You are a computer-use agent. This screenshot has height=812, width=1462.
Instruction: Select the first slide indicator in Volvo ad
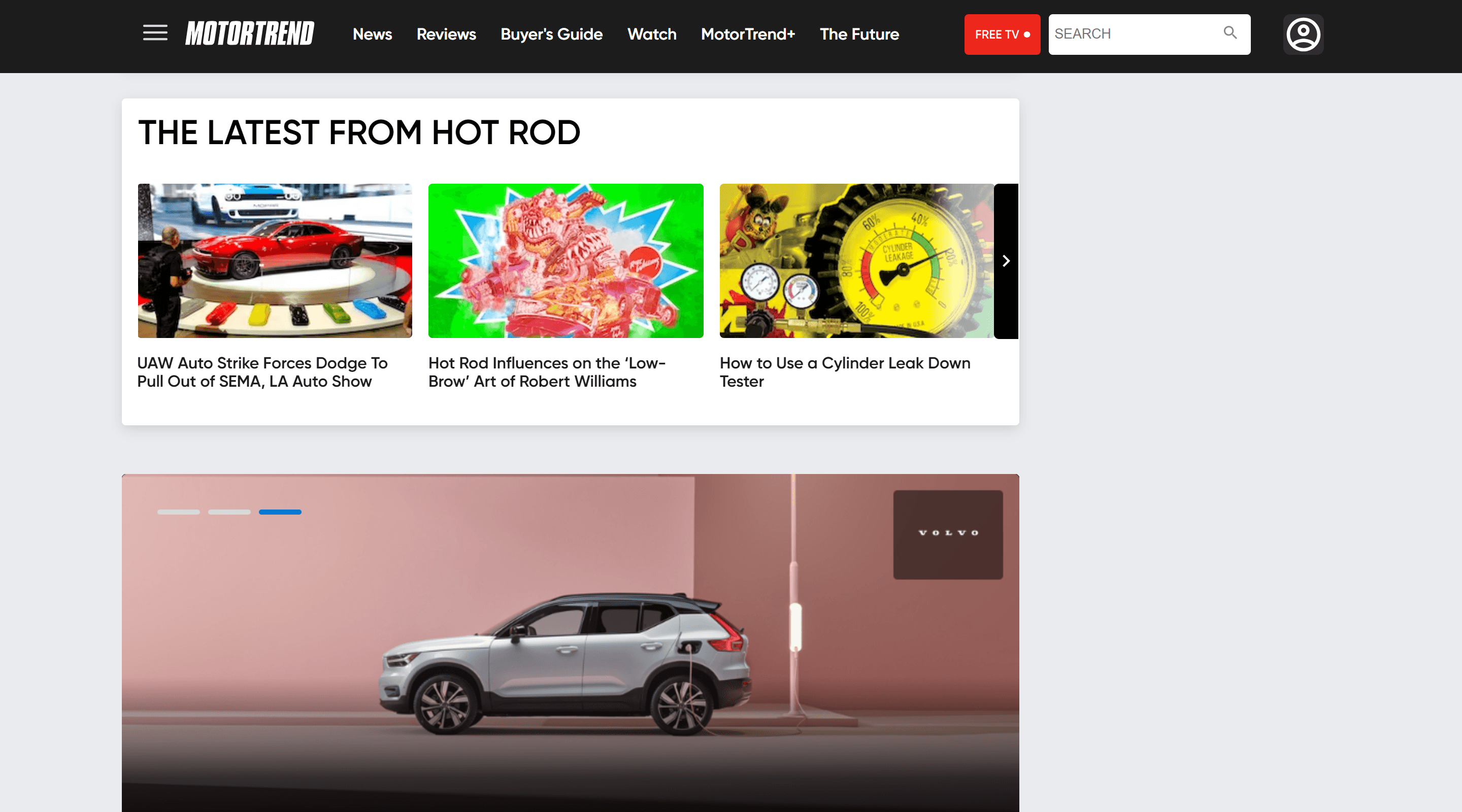pos(178,512)
